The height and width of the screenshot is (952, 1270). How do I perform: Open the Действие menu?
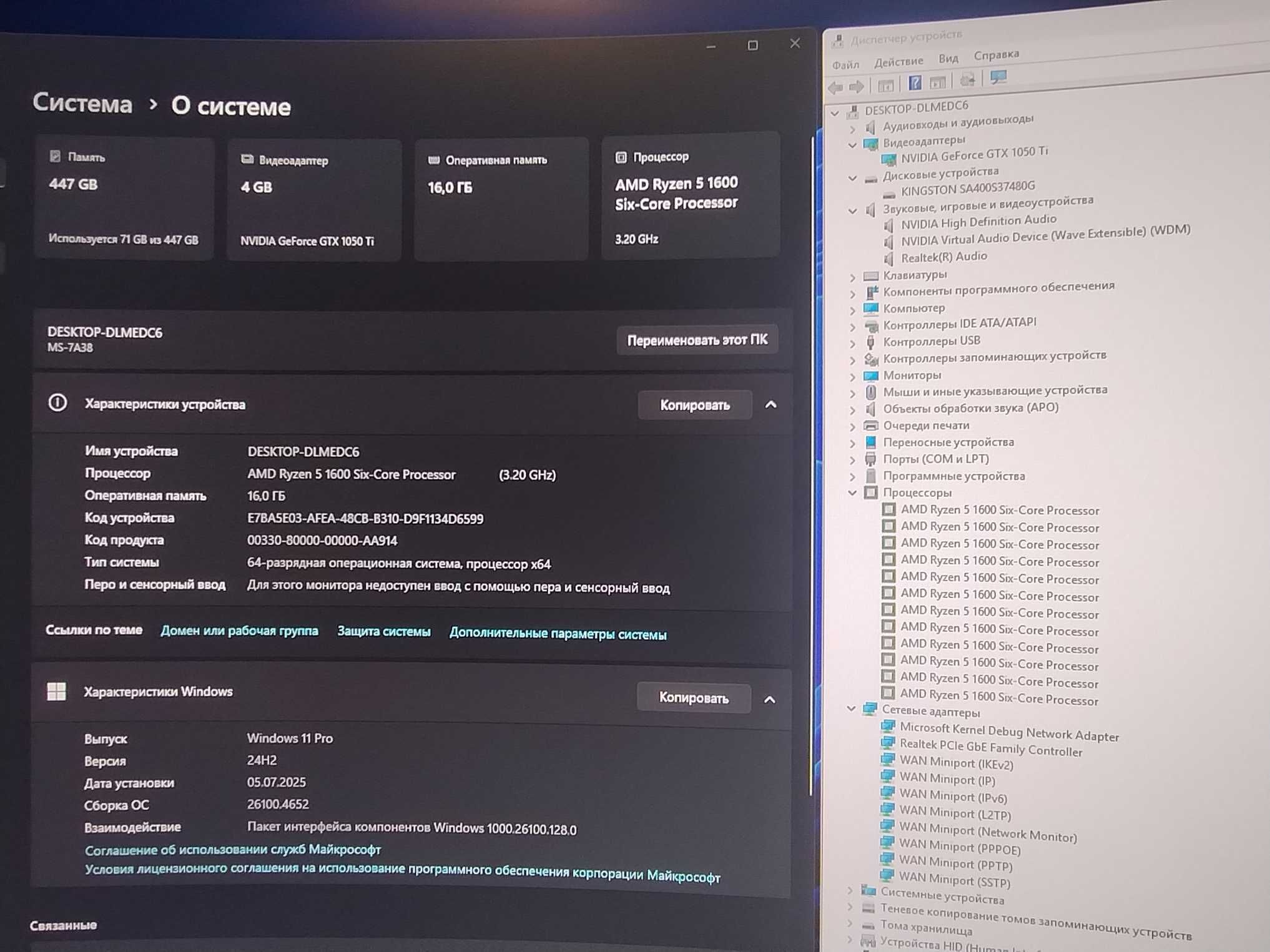pyautogui.click(x=898, y=62)
